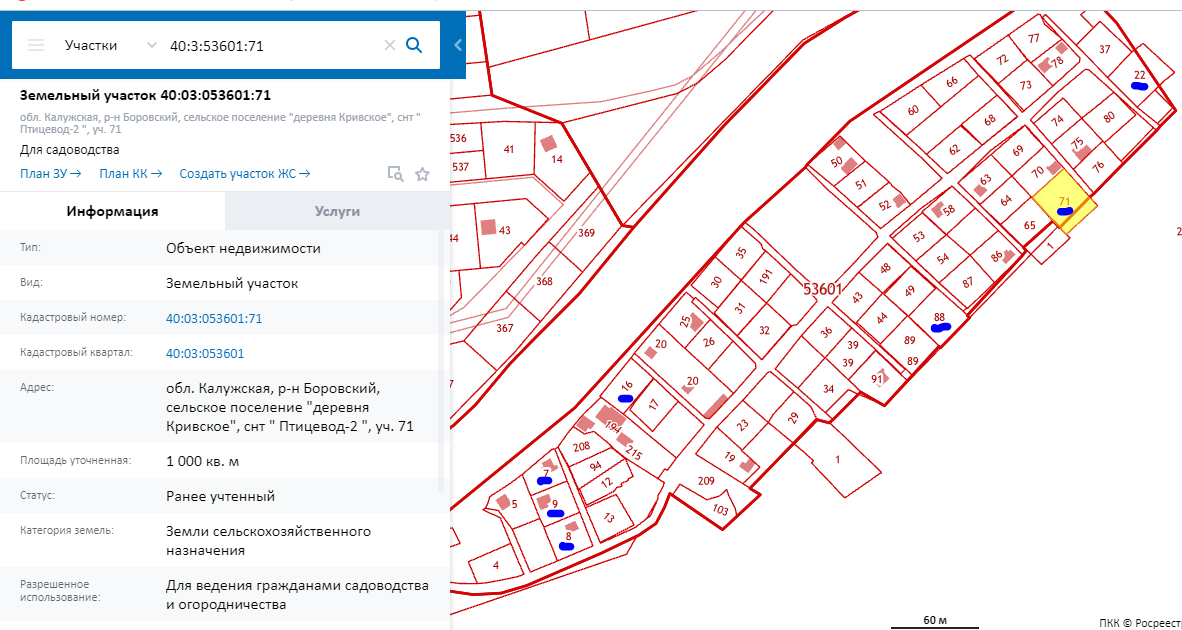Select parcel 62 on map

(x=954, y=148)
